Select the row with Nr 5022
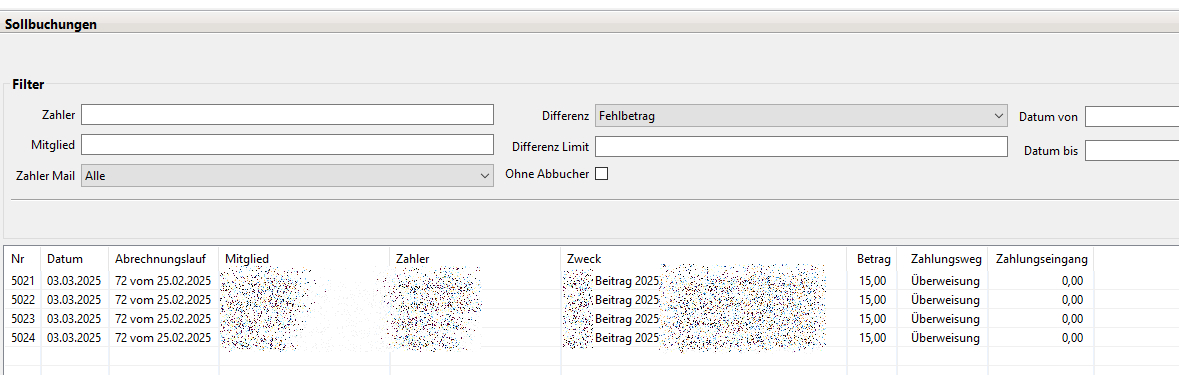The image size is (1179, 375). click(549, 300)
